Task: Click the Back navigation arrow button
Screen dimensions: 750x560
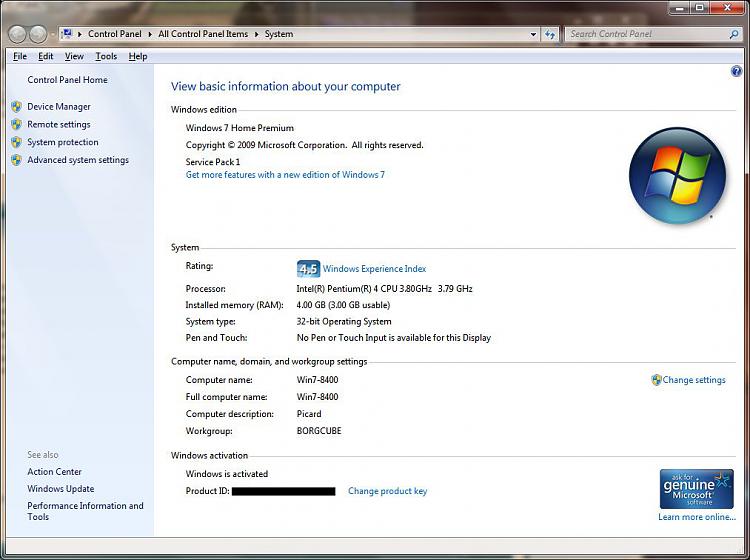Action: (18, 34)
